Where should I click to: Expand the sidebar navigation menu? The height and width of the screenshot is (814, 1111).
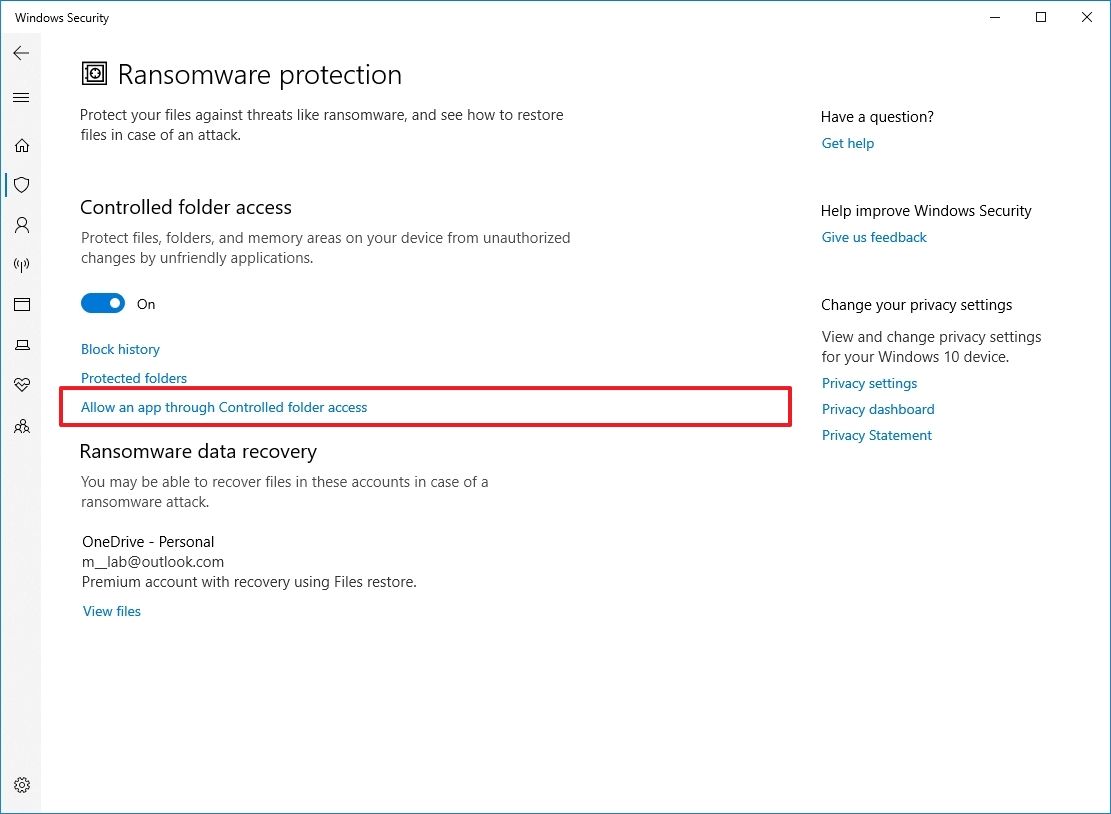[x=21, y=97]
